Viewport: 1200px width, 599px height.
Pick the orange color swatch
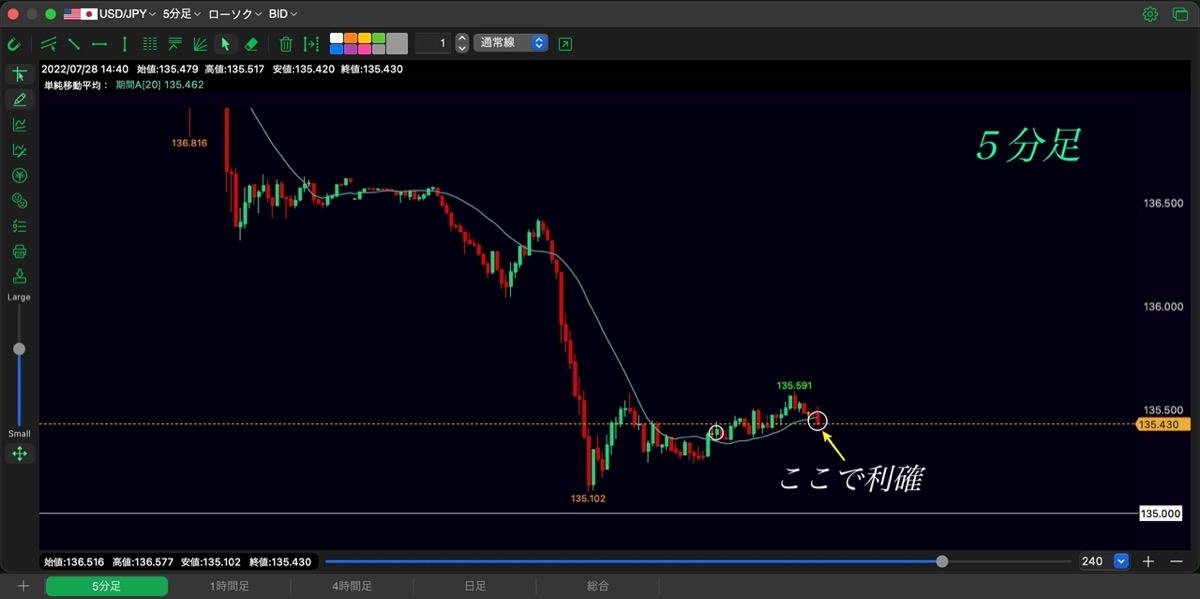[351, 38]
